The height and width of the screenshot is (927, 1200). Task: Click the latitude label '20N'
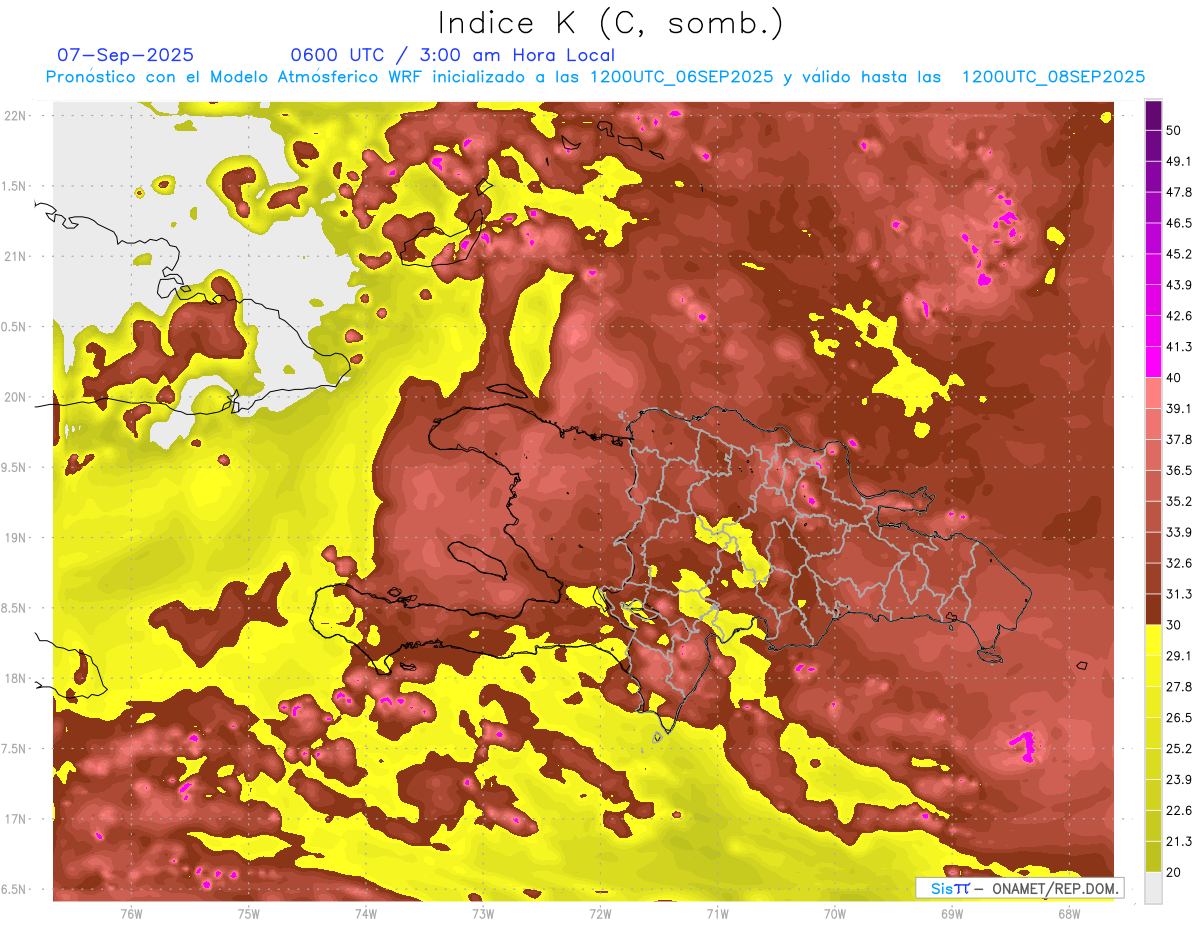[15, 397]
